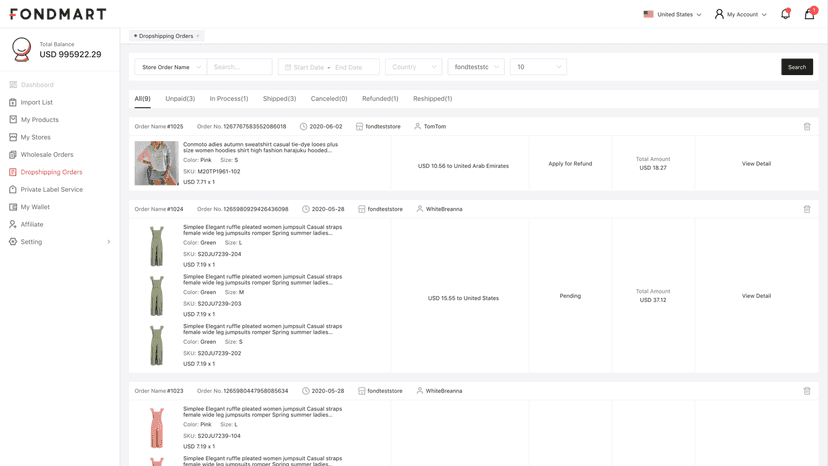
Task: Click the My Wallet sidebar icon
Action: point(13,207)
